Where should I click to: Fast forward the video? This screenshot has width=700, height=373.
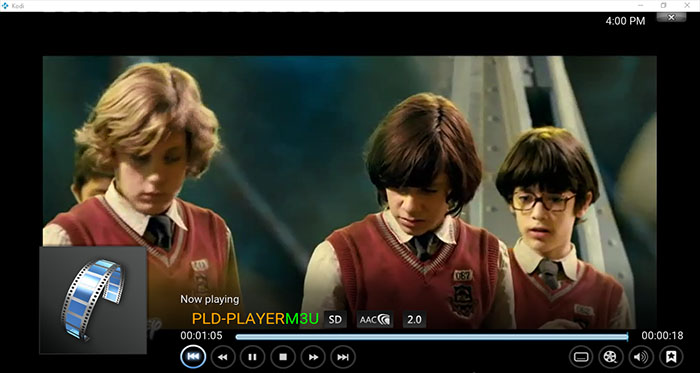(313, 357)
